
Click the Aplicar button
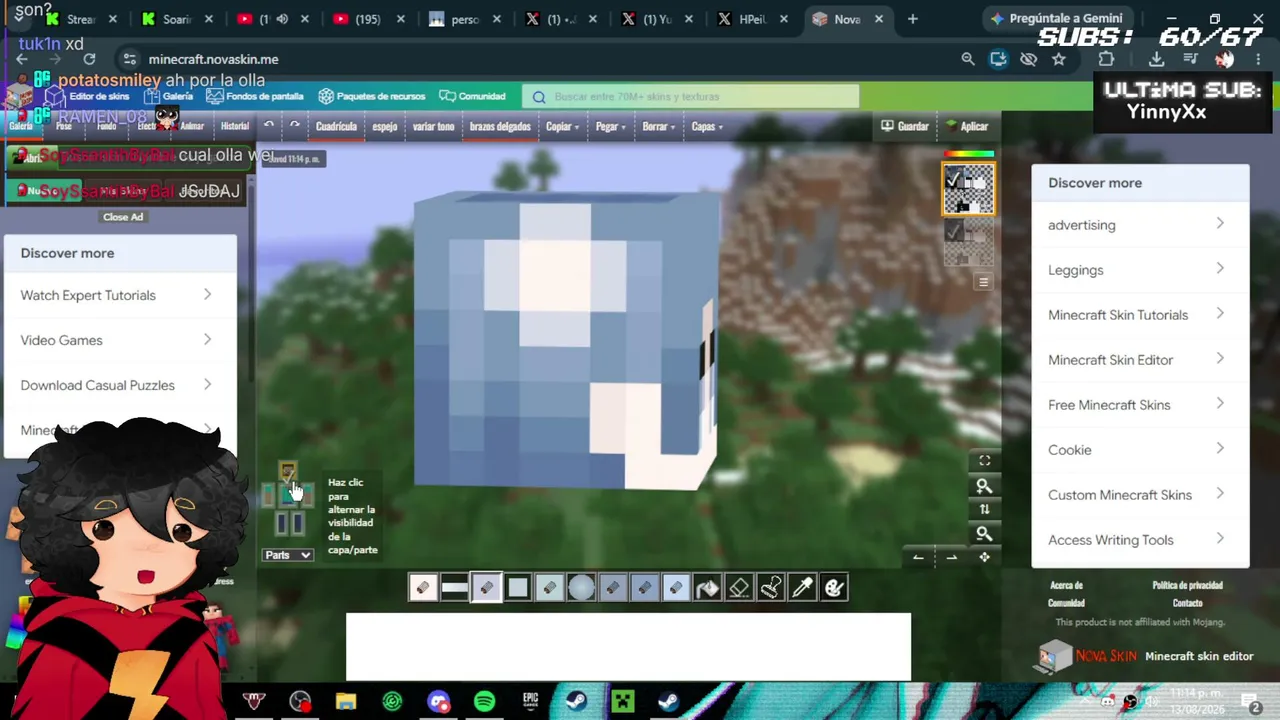pyautogui.click(x=966, y=126)
